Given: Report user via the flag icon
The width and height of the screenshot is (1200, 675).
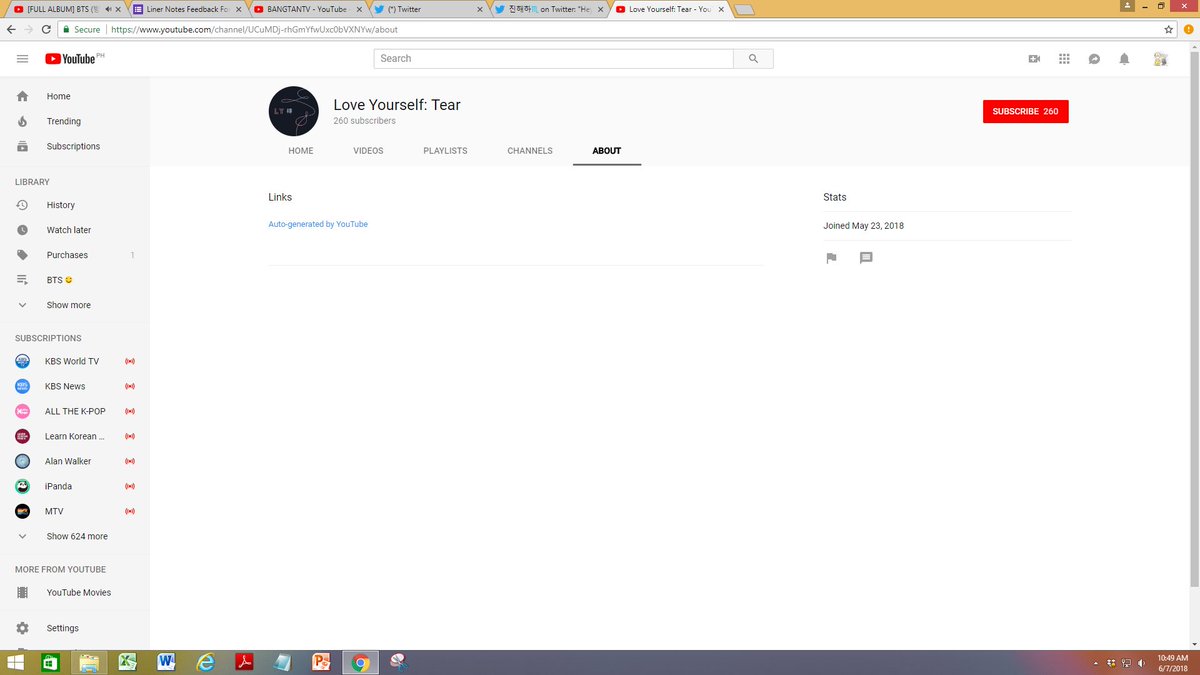Looking at the screenshot, I should click(831, 258).
